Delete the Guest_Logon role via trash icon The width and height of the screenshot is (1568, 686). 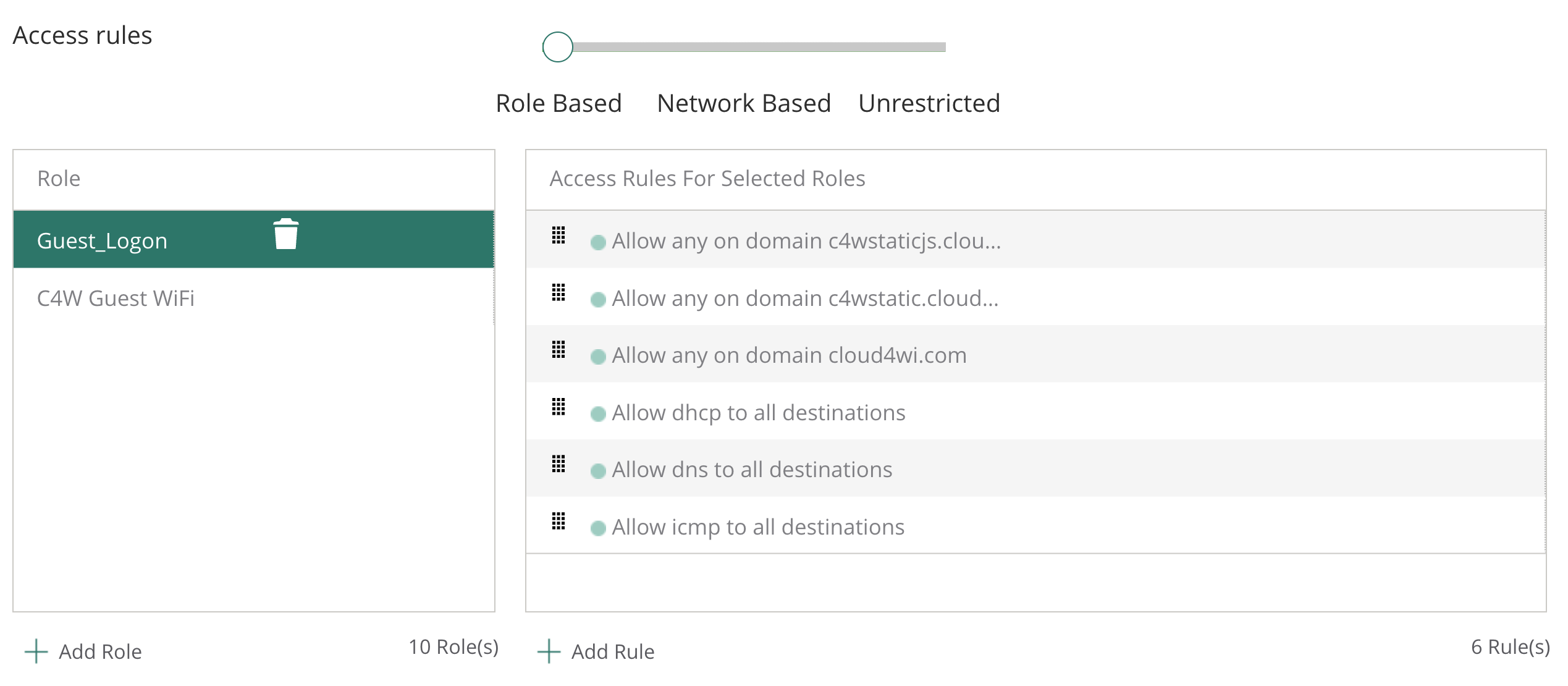tap(286, 234)
